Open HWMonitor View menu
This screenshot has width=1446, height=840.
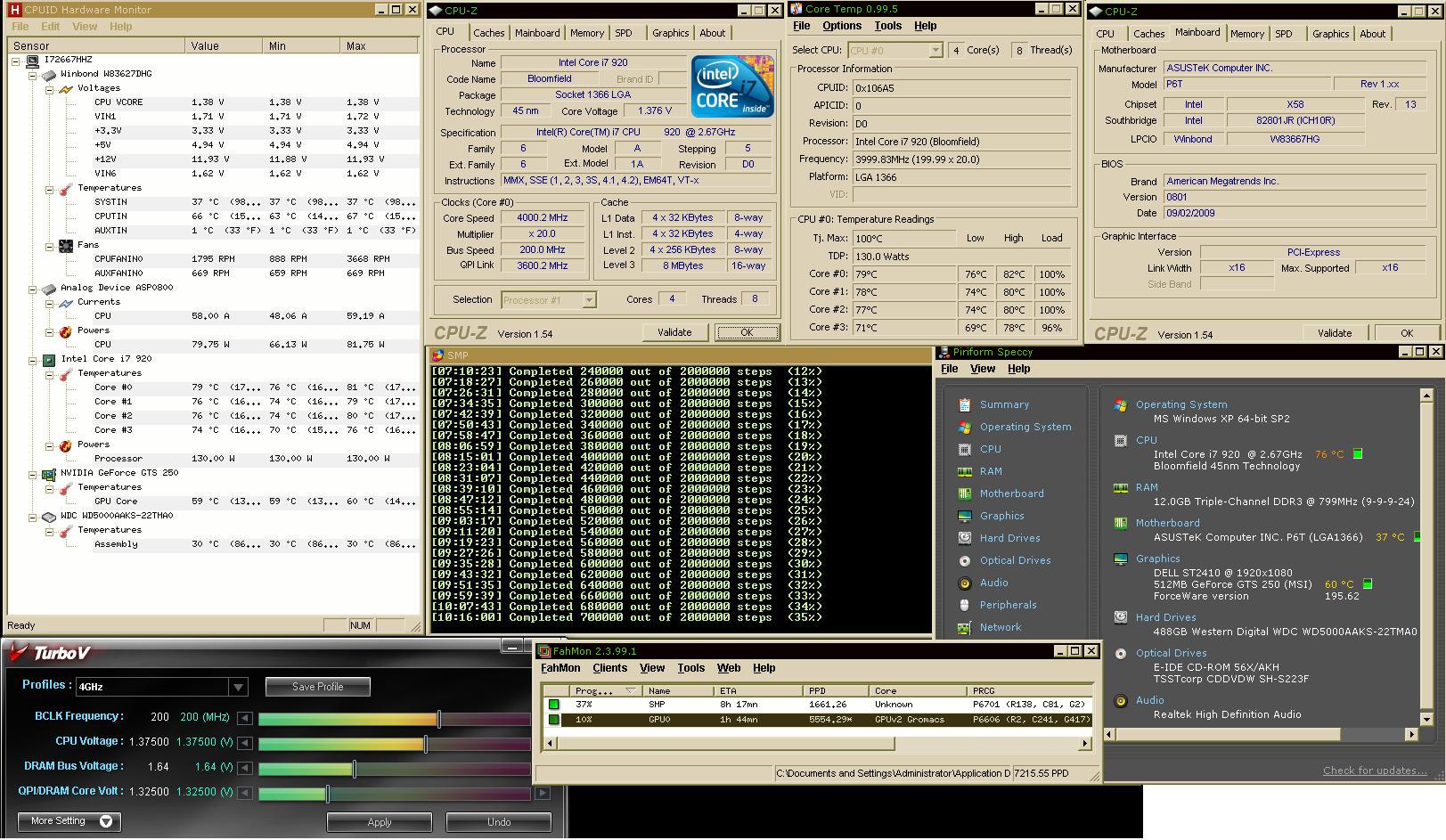coord(85,27)
